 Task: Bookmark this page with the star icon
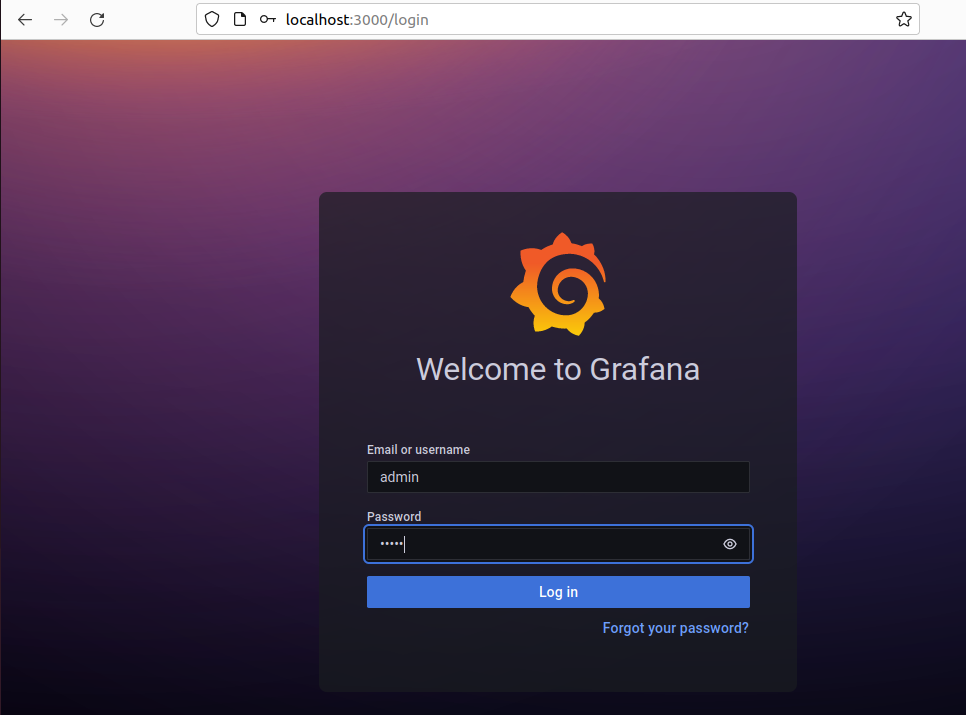pos(903,20)
